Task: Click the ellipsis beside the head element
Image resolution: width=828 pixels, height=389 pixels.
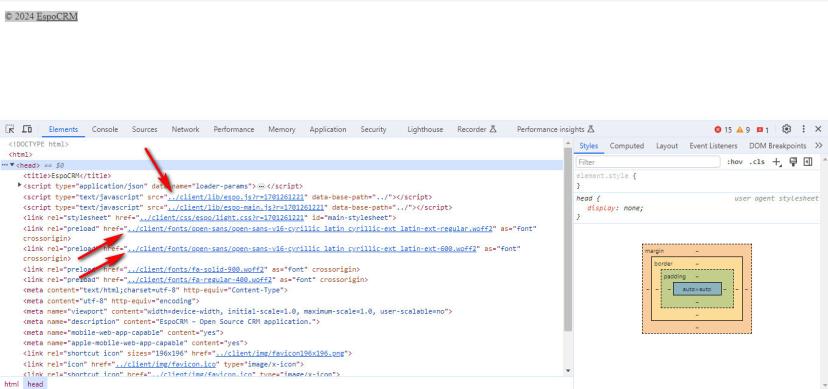Action: pos(5,165)
